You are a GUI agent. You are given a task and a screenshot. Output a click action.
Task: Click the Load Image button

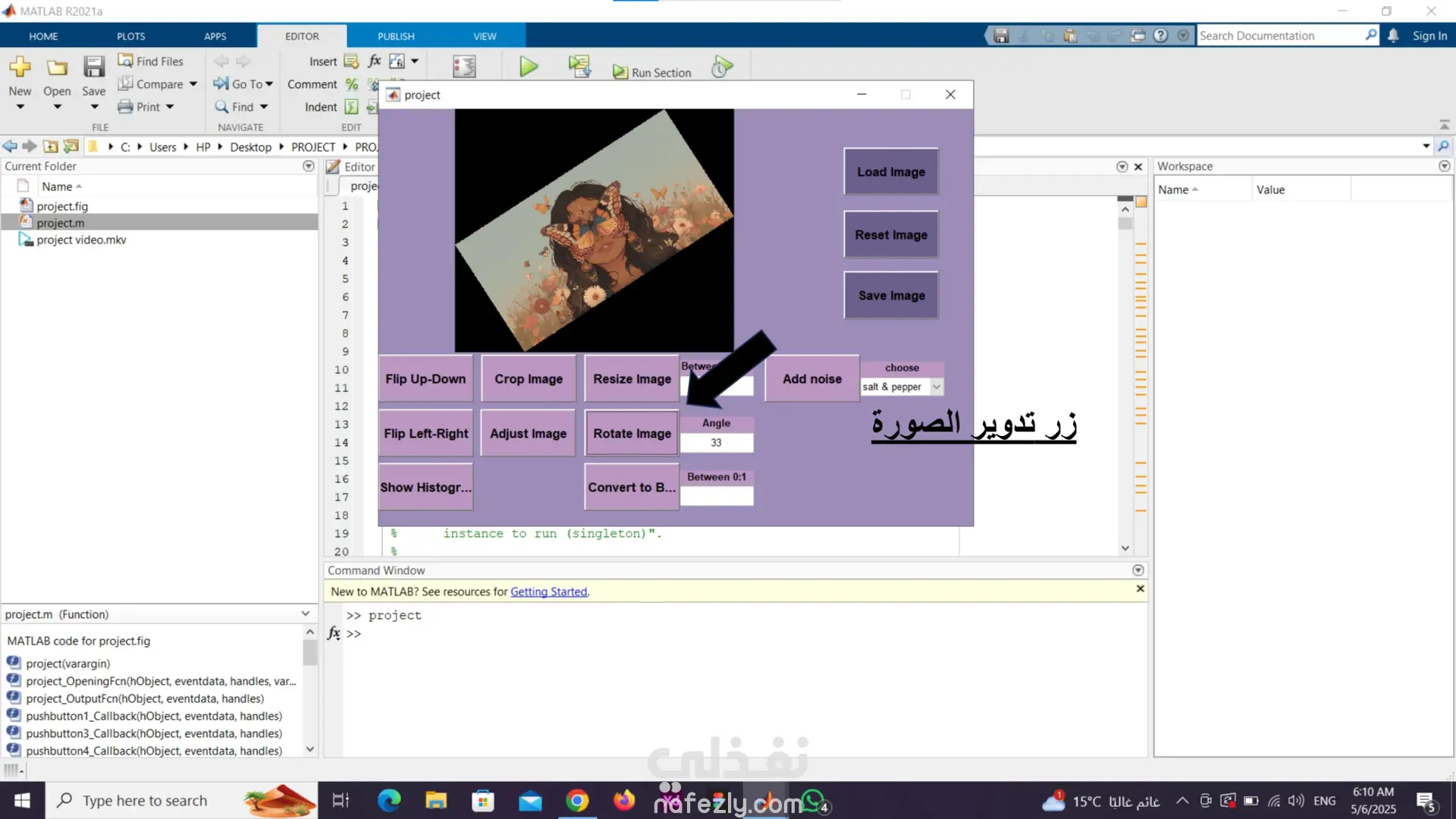891,172
